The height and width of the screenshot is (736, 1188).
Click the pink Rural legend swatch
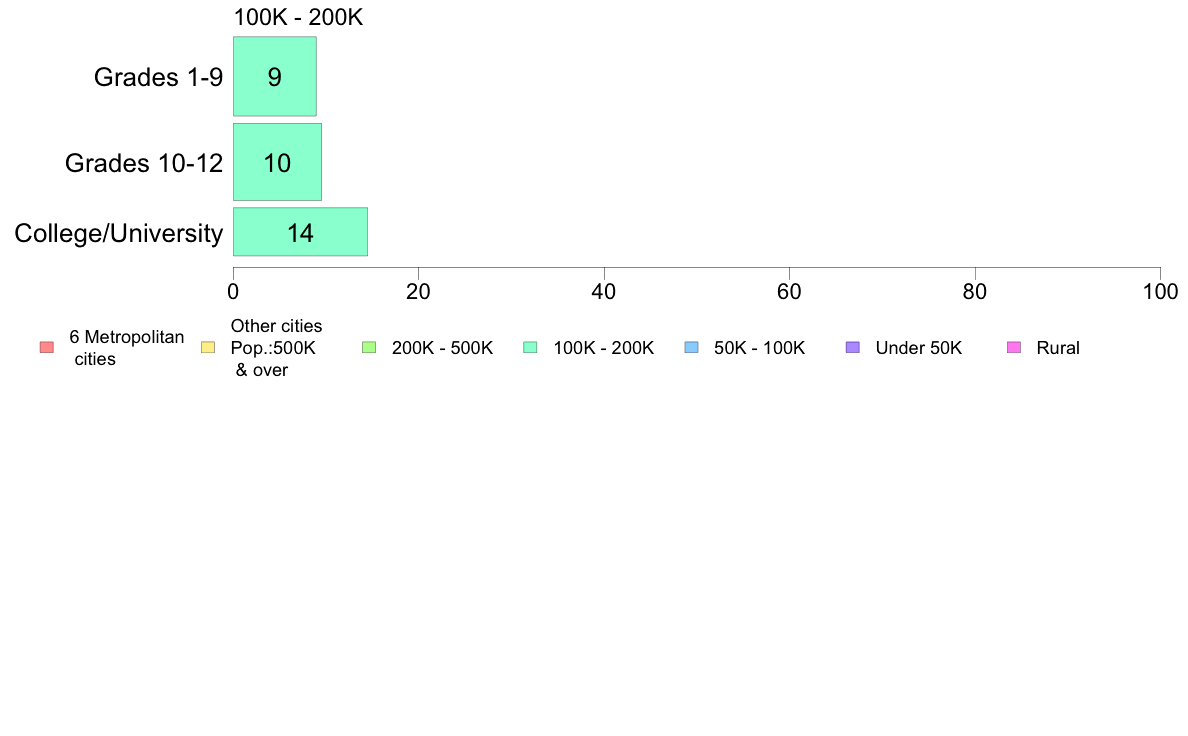click(x=1014, y=348)
